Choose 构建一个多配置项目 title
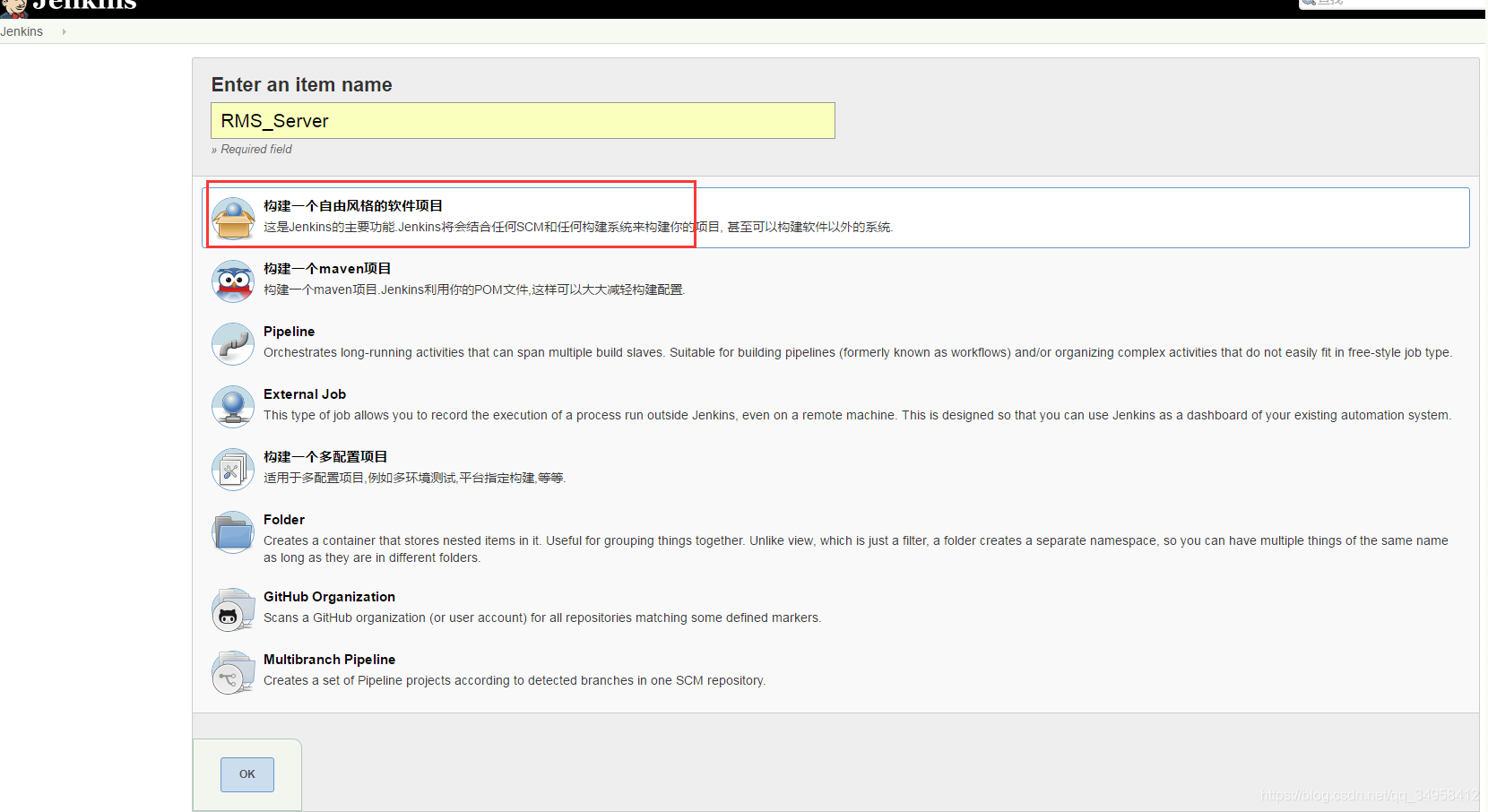This screenshot has height=812, width=1488. click(325, 456)
